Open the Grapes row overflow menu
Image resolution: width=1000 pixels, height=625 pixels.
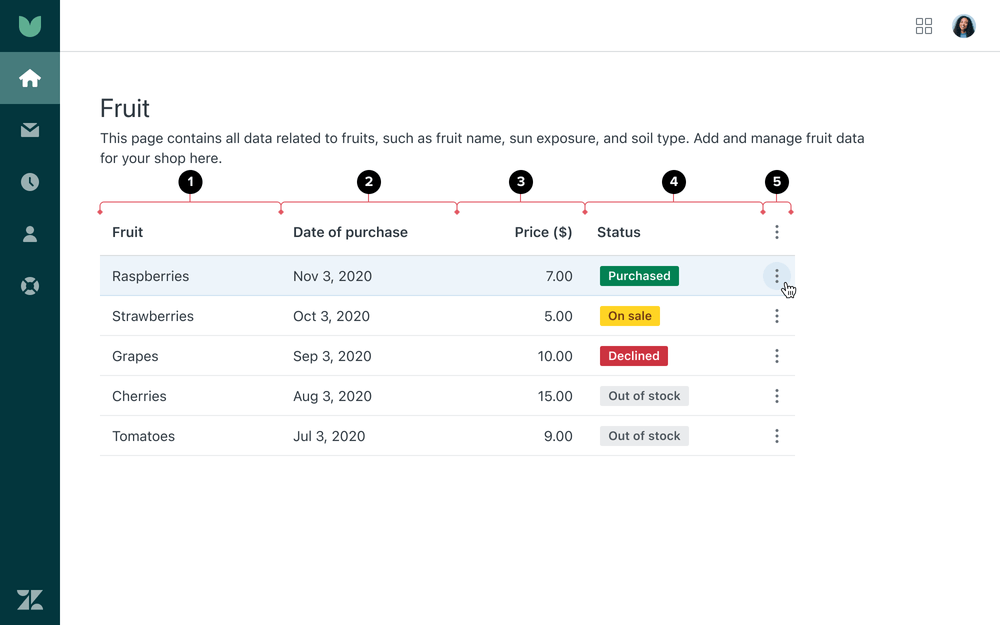[777, 356]
